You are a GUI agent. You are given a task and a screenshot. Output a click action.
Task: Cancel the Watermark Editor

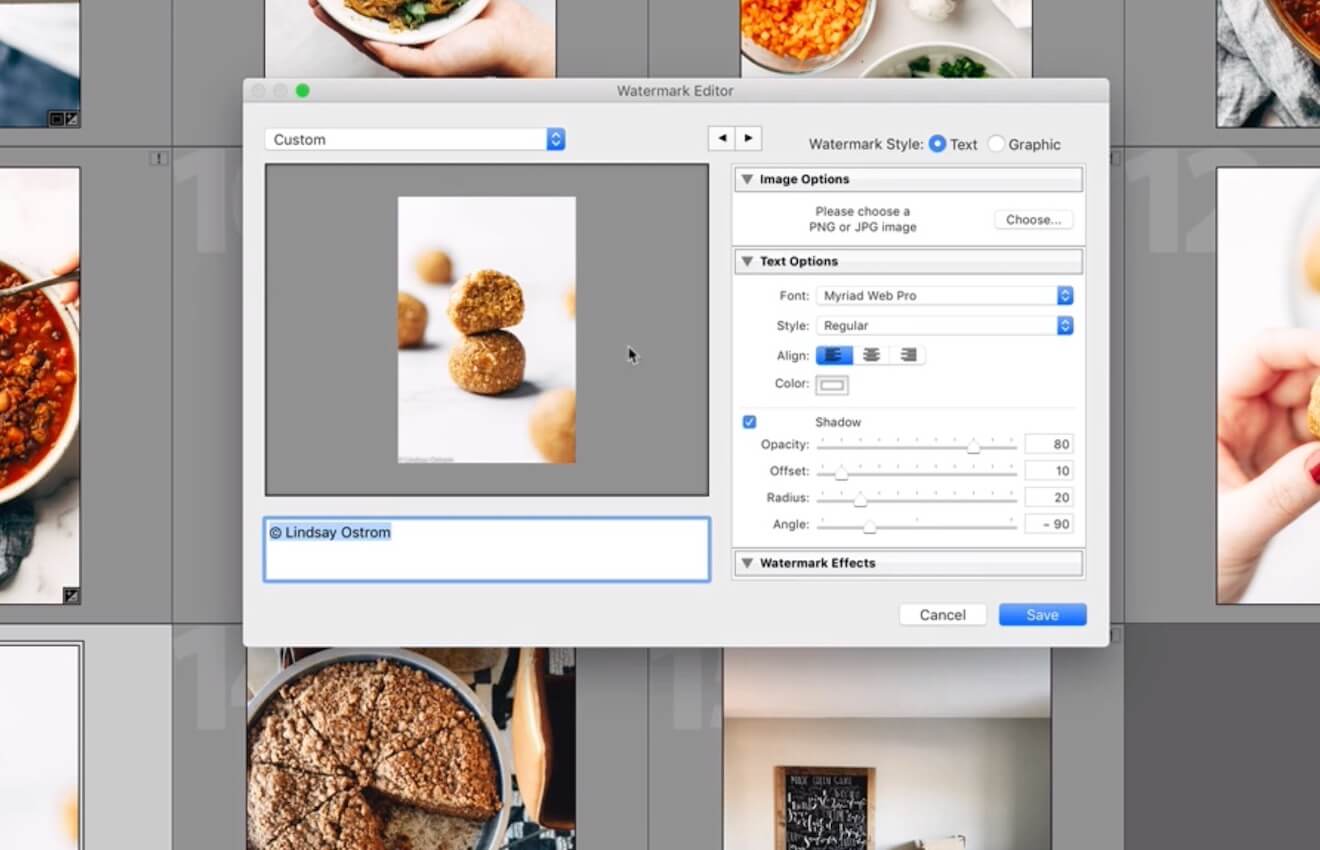[x=942, y=614]
